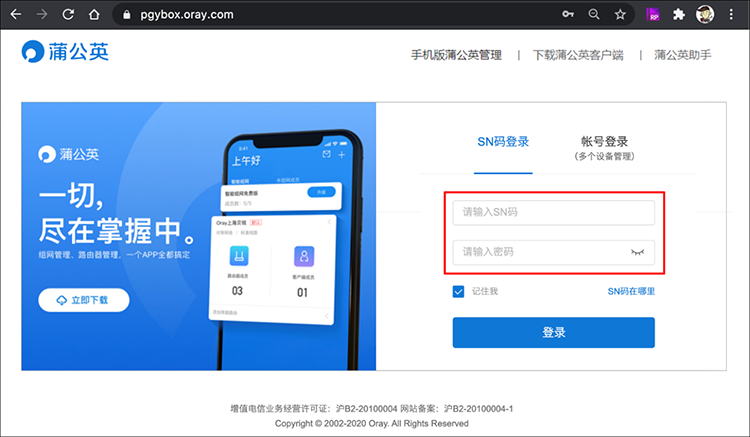Focus the 请输入密码 password field
Image resolution: width=750 pixels, height=437 pixels.
(x=553, y=252)
